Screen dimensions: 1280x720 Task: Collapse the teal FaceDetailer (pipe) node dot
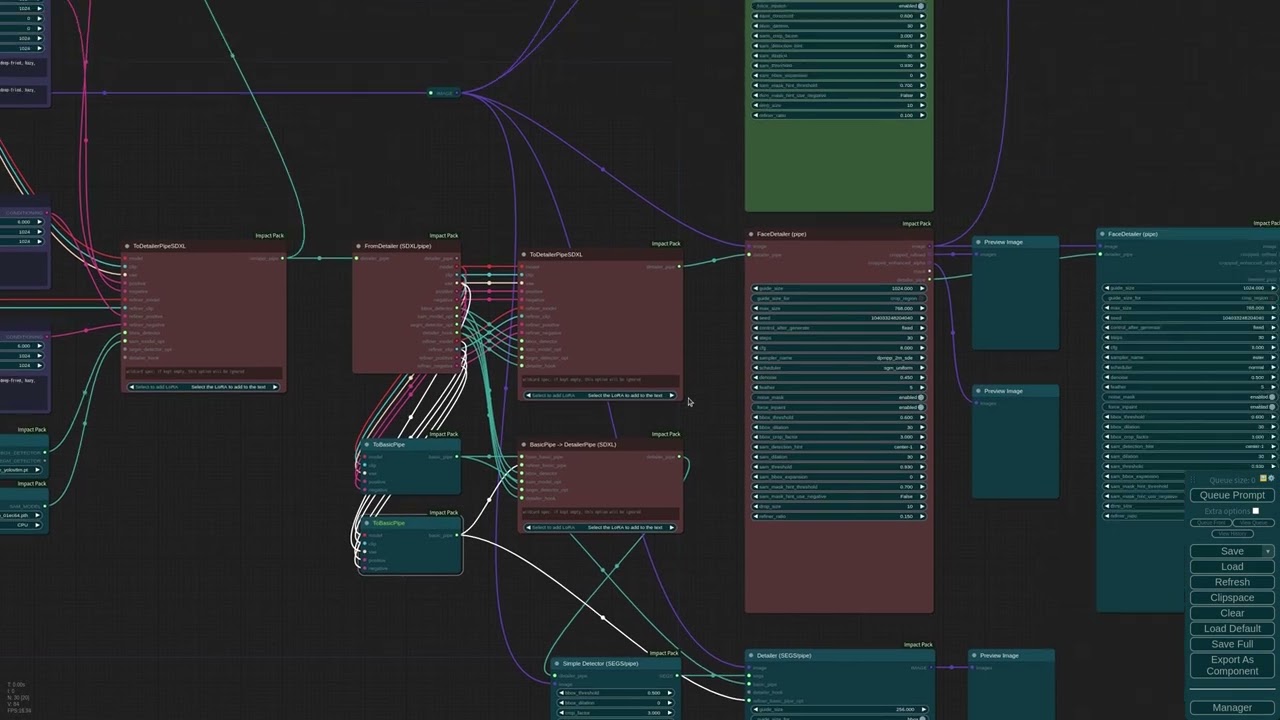[x=1102, y=234]
